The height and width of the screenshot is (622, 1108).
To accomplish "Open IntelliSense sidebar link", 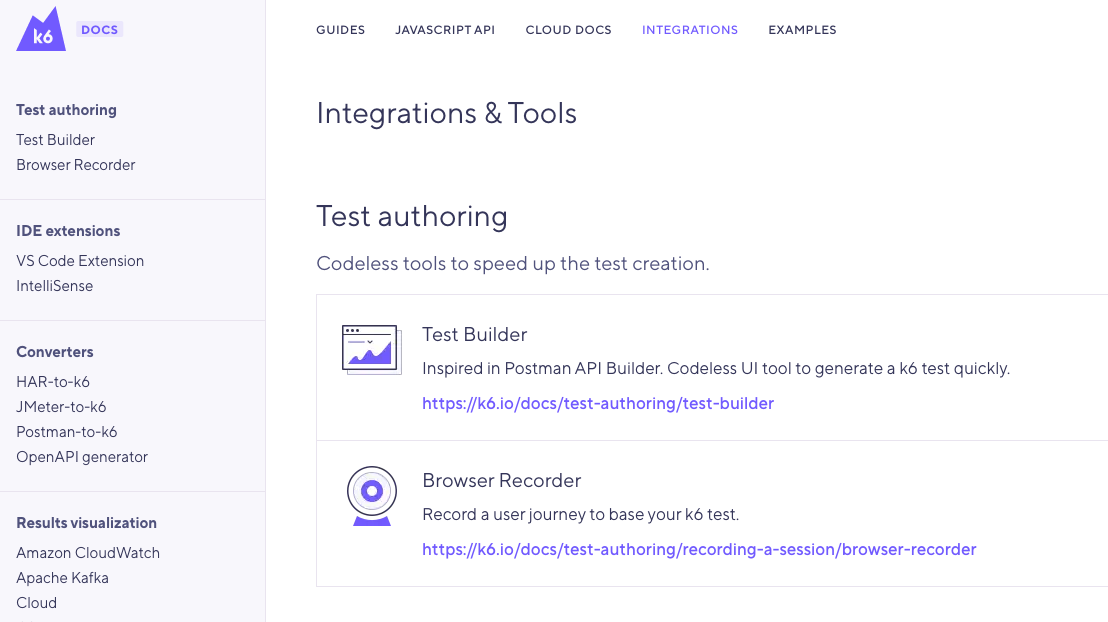I will pos(54,286).
